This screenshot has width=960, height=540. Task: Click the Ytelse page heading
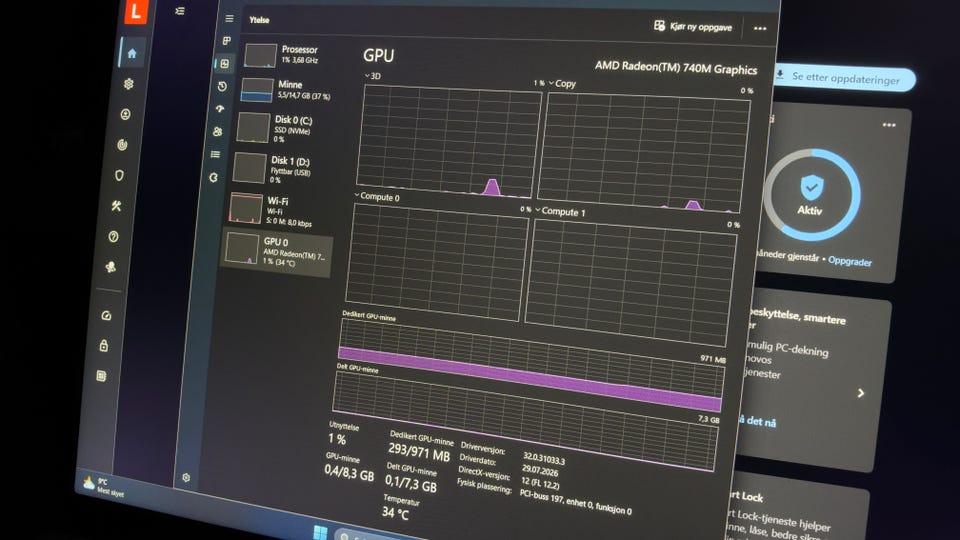[x=259, y=20]
